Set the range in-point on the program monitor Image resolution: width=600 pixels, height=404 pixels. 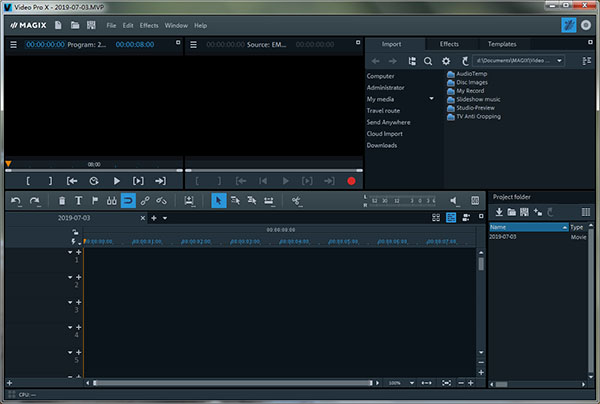[x=28, y=181]
